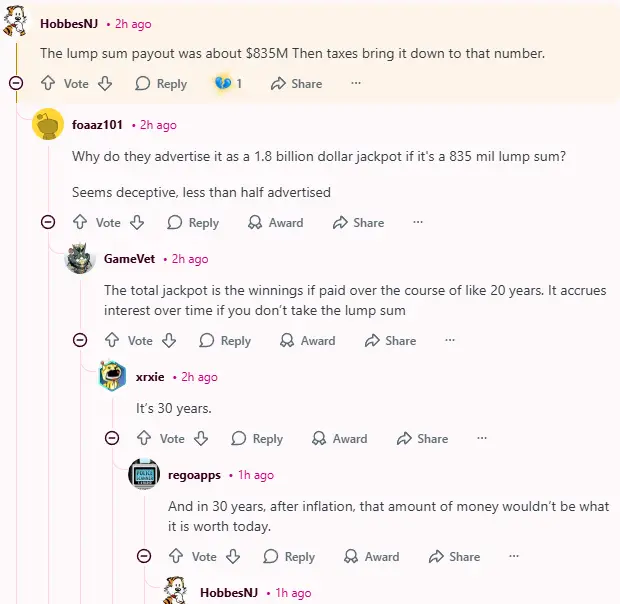Upvote GameVet's comment about the total jackpot
Viewport: 620px width, 604px height.
pyautogui.click(x=112, y=341)
